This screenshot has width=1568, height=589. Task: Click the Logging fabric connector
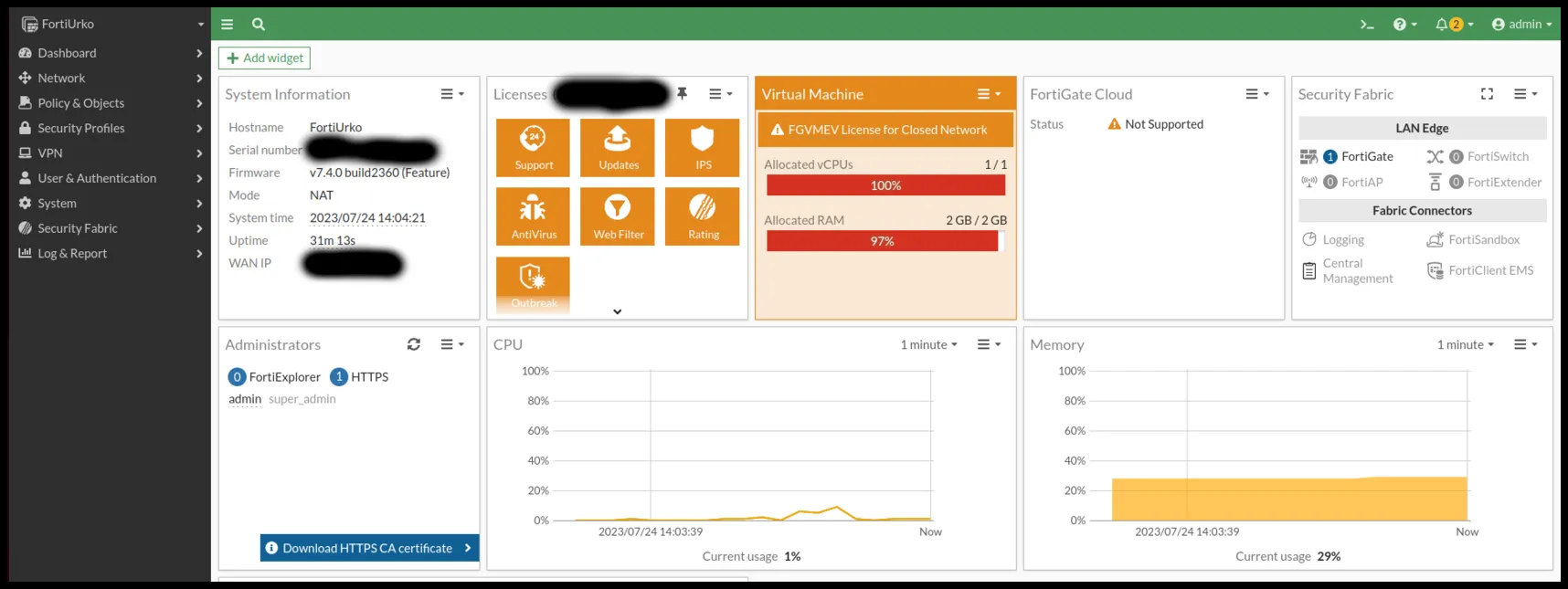point(1333,239)
